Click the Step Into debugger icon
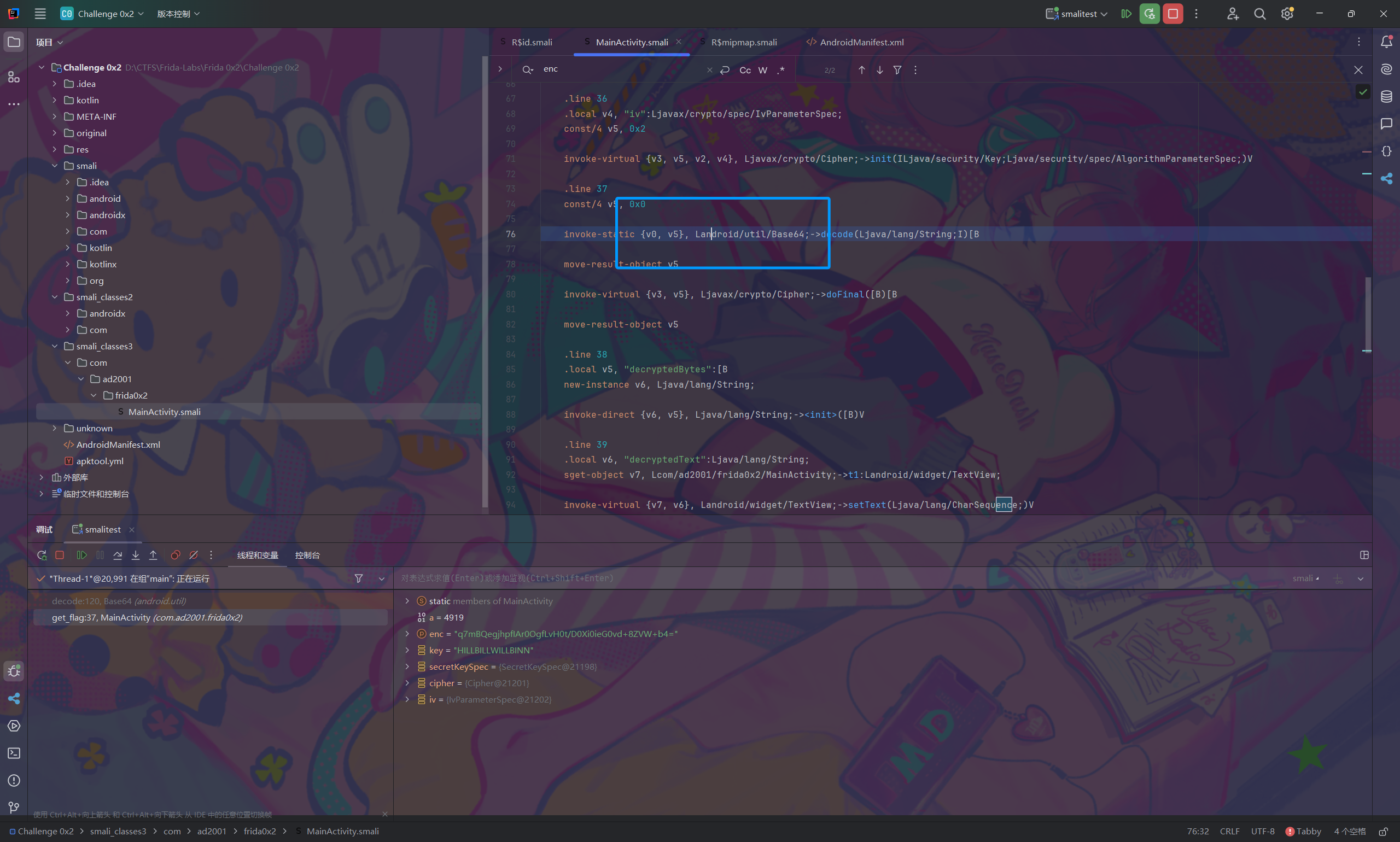The image size is (1400, 842). tap(136, 555)
